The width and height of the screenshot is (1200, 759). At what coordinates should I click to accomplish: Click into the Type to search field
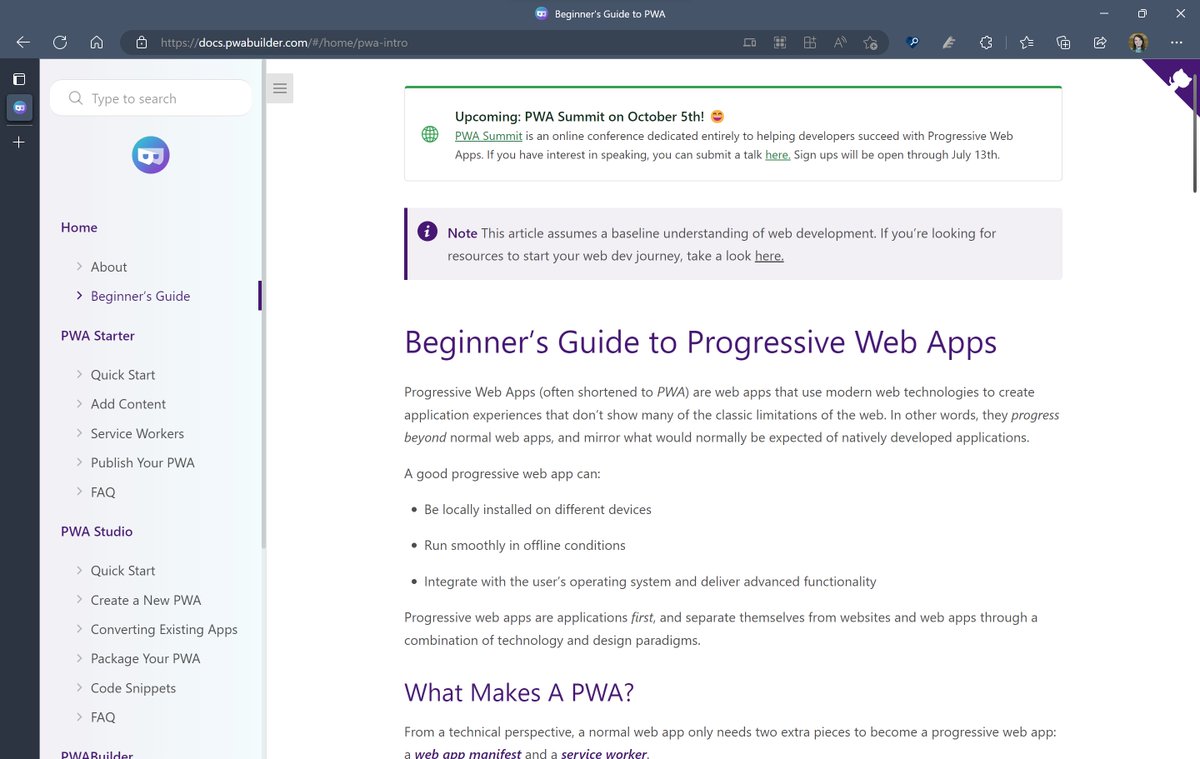151,98
